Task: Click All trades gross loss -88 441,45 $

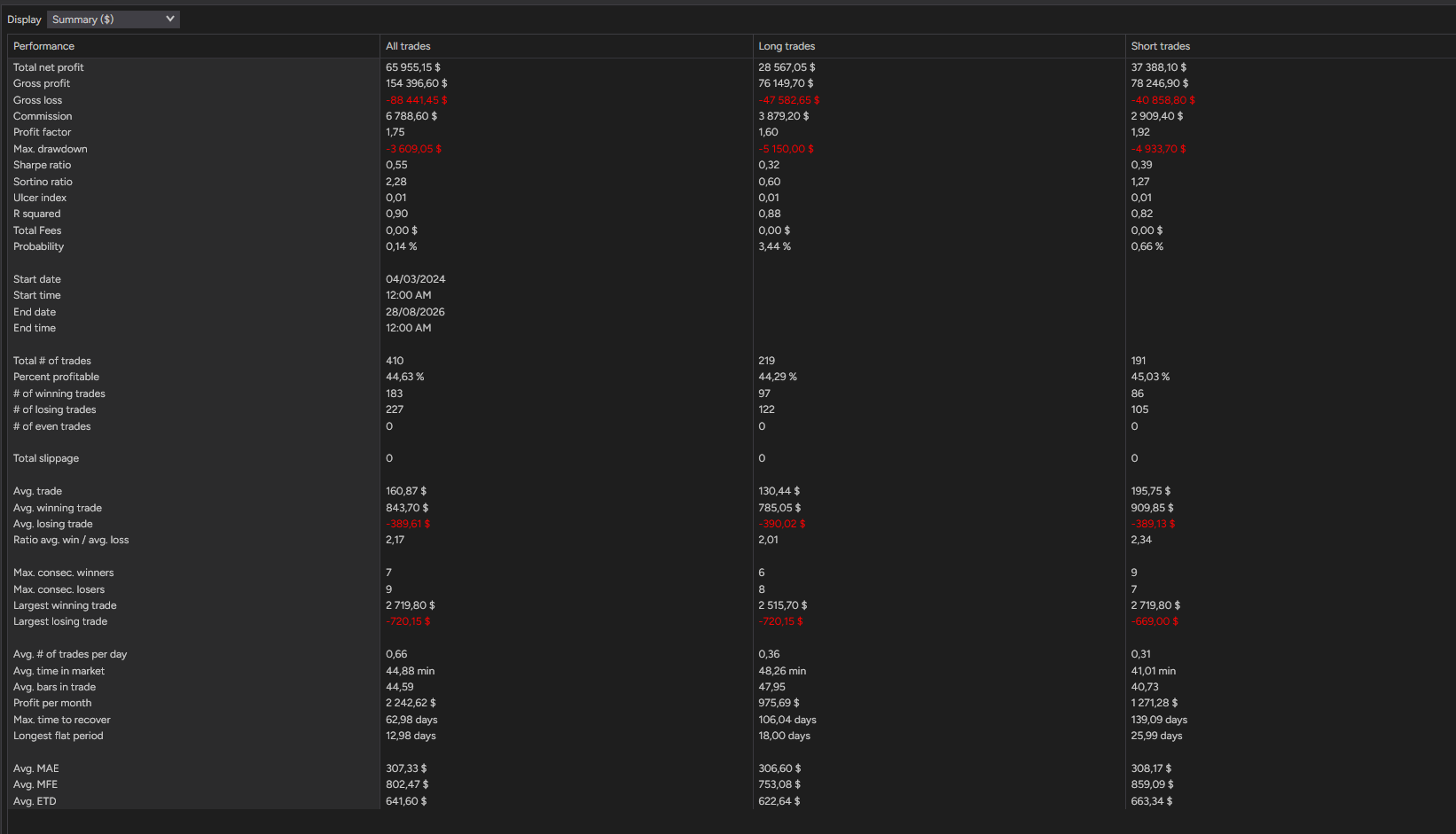Action: tap(417, 100)
